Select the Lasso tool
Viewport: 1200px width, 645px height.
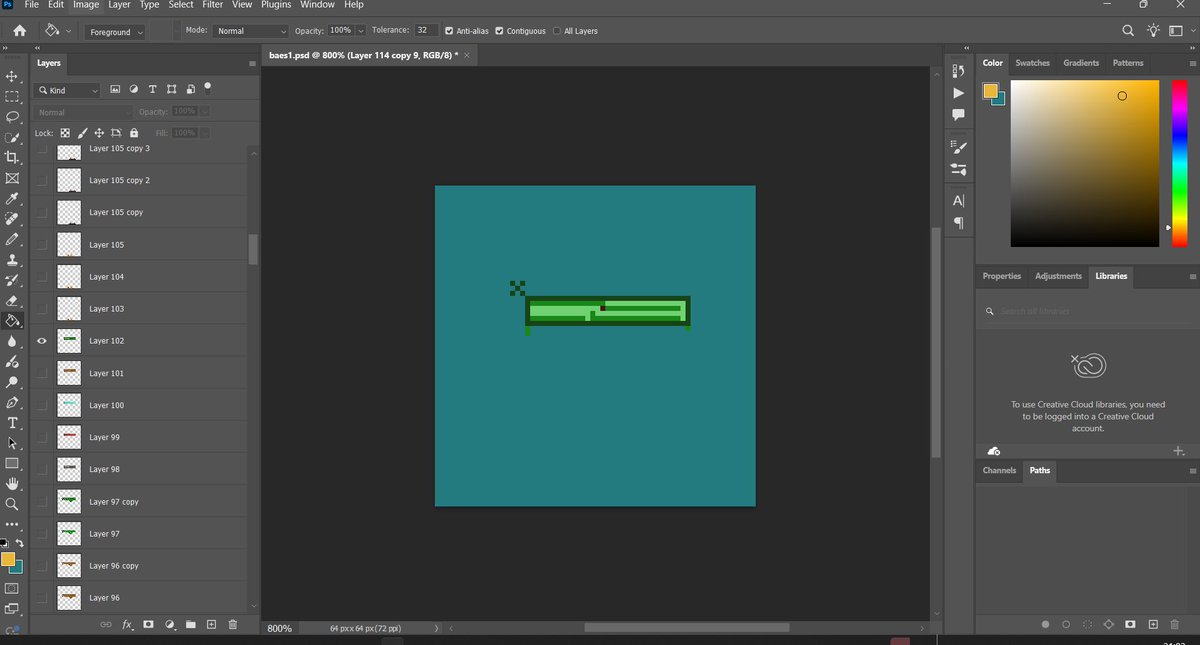(x=12, y=117)
